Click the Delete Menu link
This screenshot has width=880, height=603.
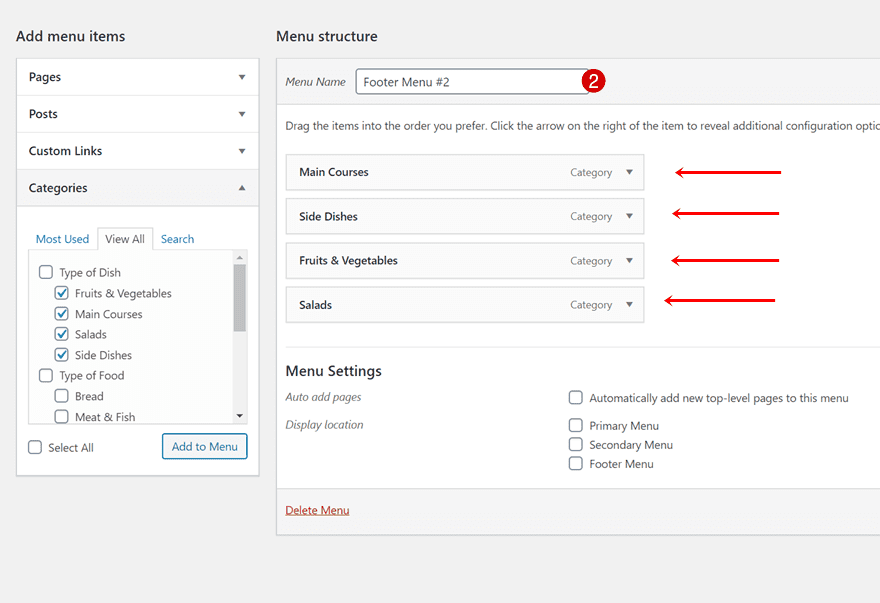click(317, 510)
